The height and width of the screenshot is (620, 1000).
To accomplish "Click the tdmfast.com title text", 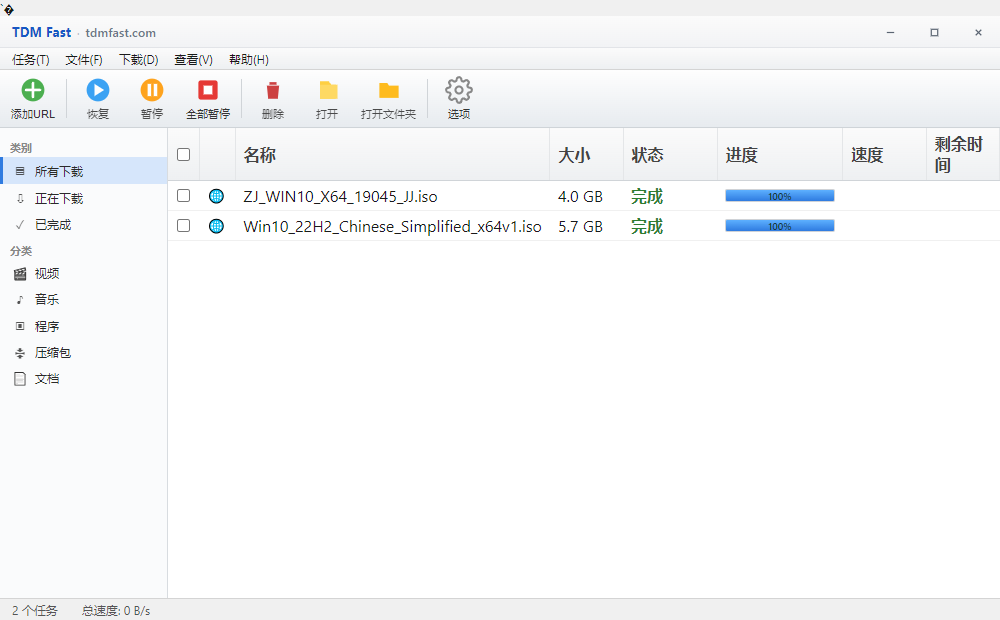I will [121, 33].
